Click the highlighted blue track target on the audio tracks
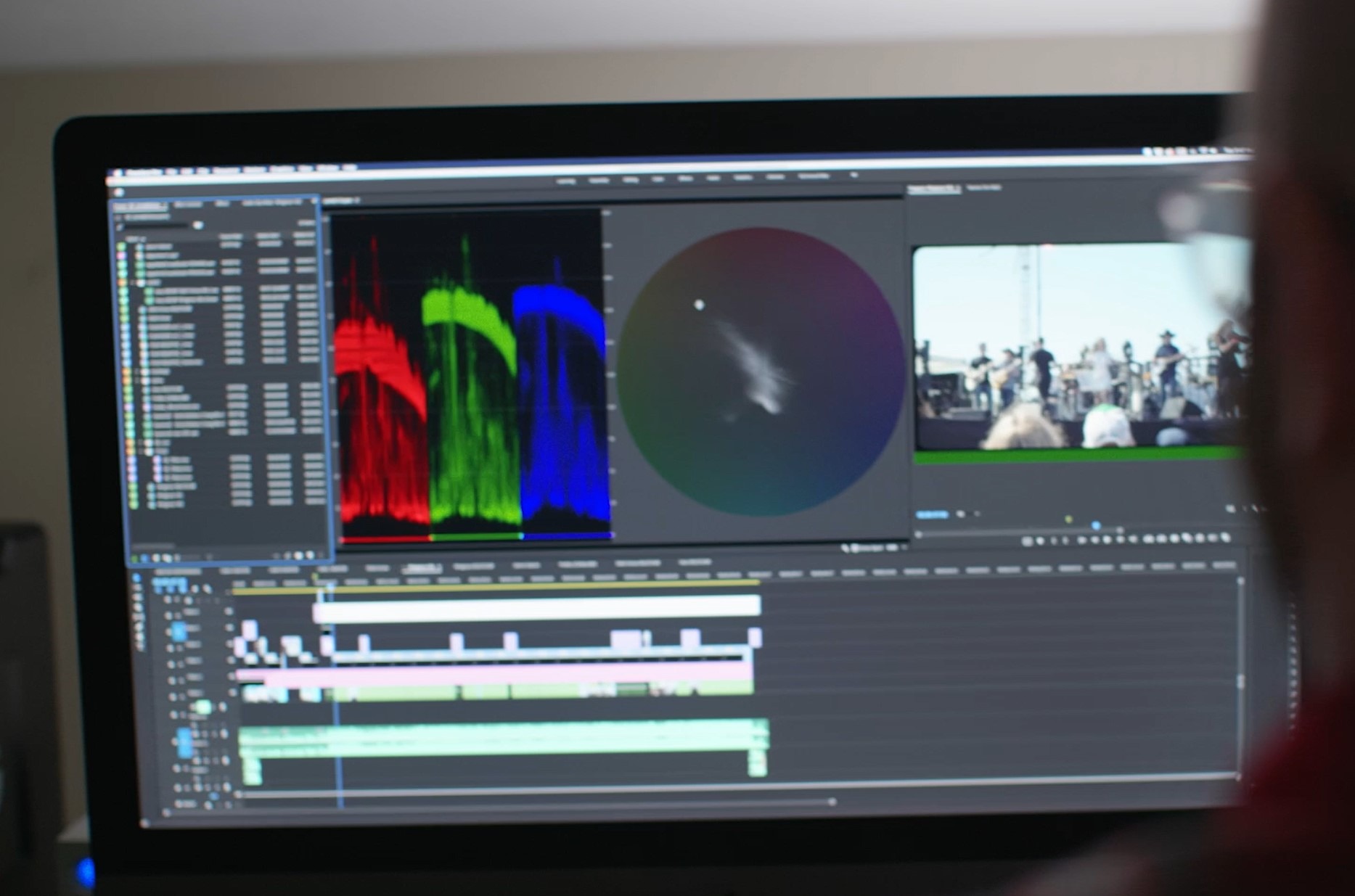 coord(184,741)
